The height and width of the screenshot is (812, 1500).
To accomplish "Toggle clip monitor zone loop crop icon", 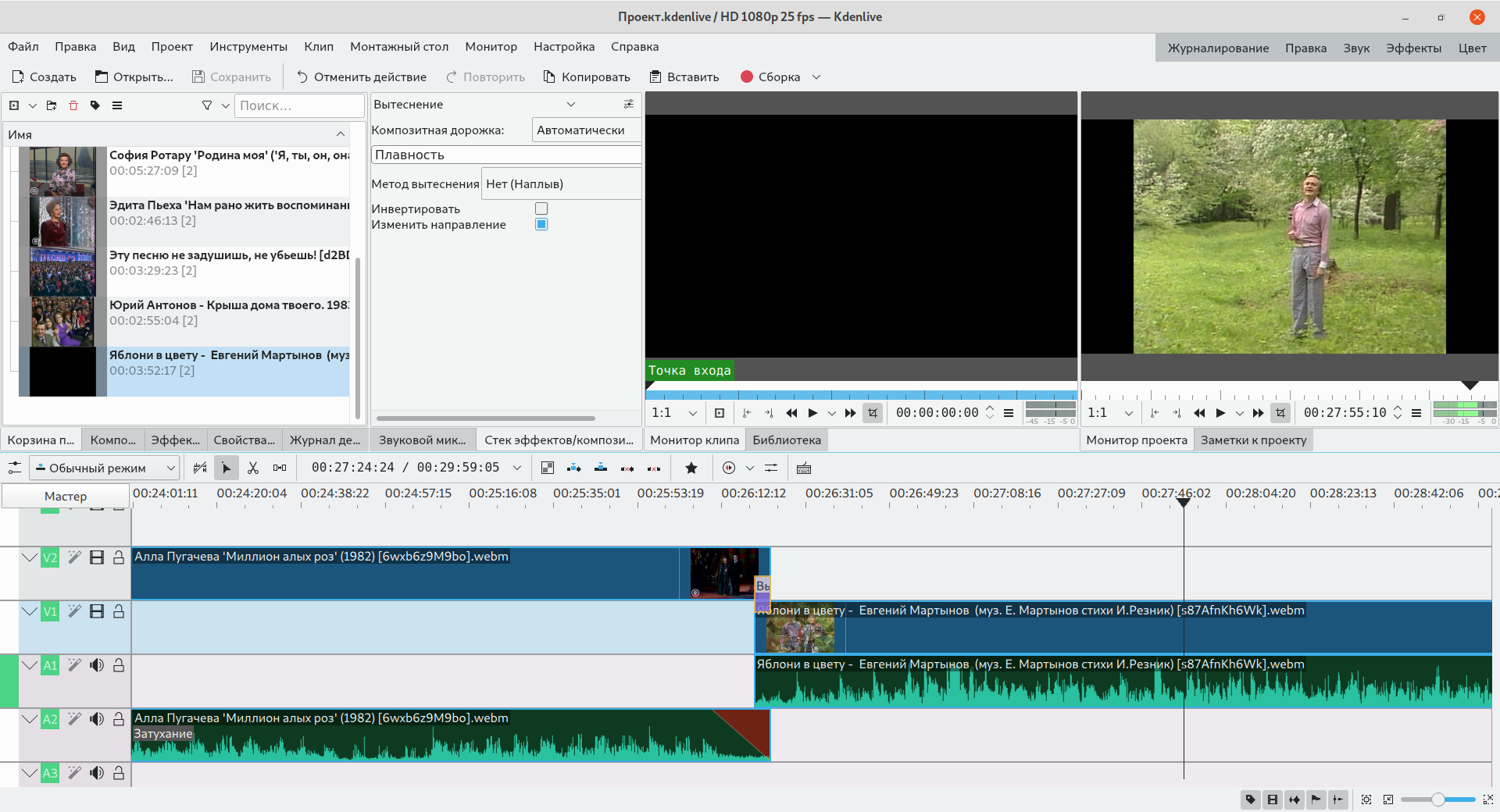I will pos(873,413).
